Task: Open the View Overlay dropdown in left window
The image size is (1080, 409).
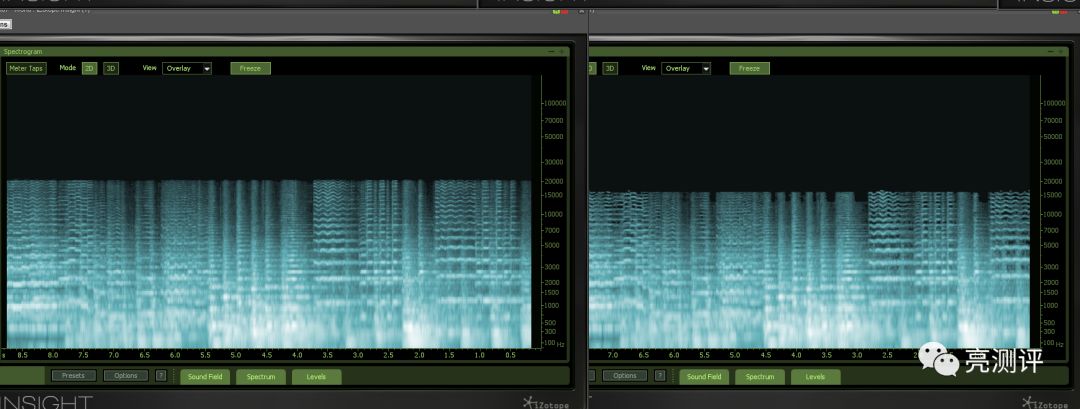Action: coord(187,68)
